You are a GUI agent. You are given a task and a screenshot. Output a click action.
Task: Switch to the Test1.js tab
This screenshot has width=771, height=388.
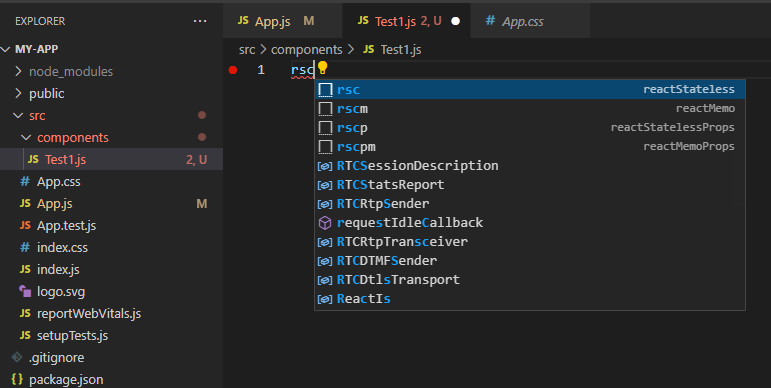tap(407, 21)
